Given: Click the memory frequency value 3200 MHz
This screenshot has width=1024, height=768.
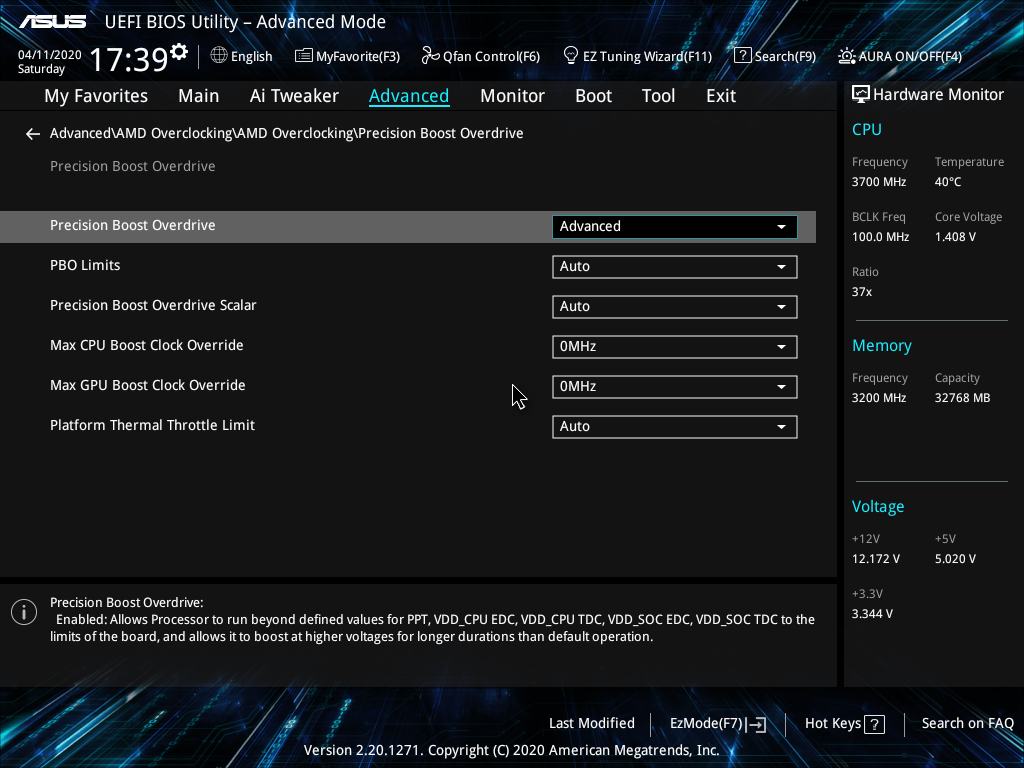Looking at the screenshot, I should (x=878, y=398).
